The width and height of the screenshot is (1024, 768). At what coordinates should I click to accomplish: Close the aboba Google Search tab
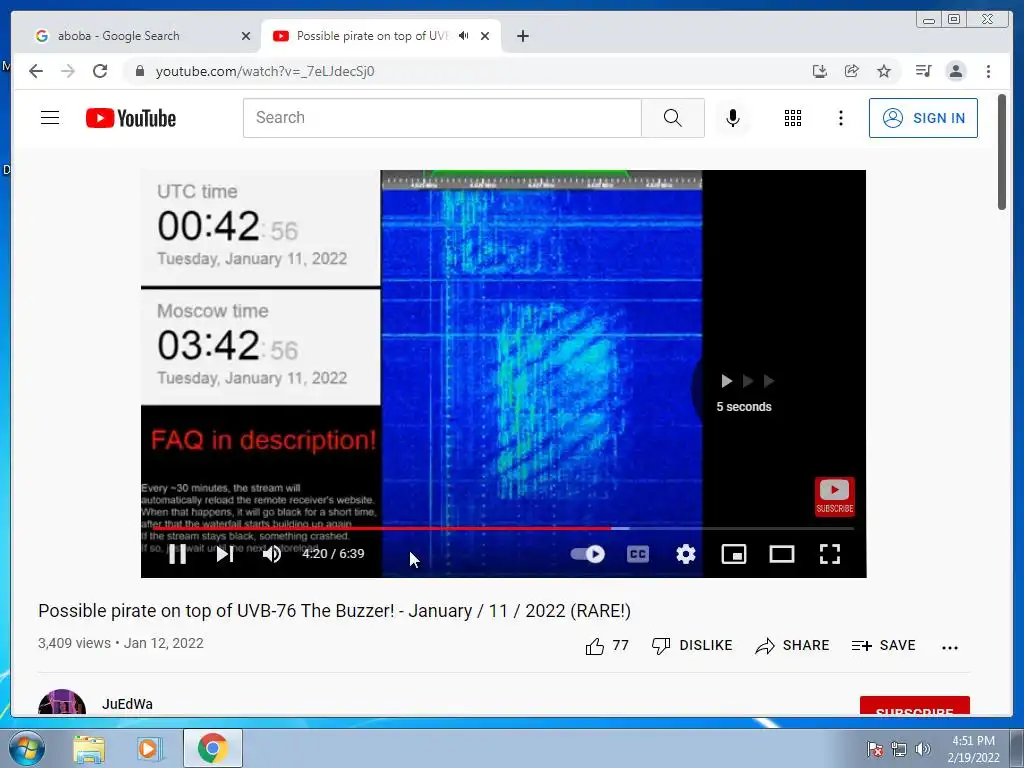coord(246,36)
